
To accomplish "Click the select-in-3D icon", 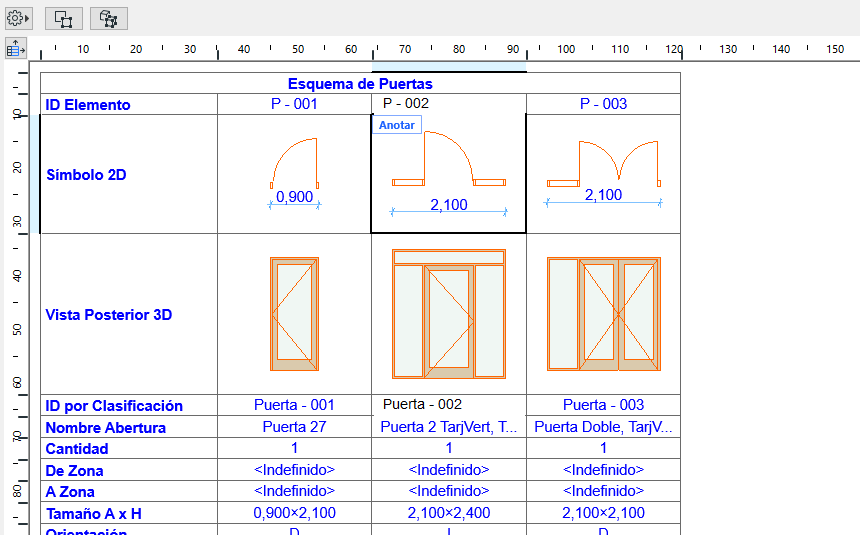I will [109, 19].
